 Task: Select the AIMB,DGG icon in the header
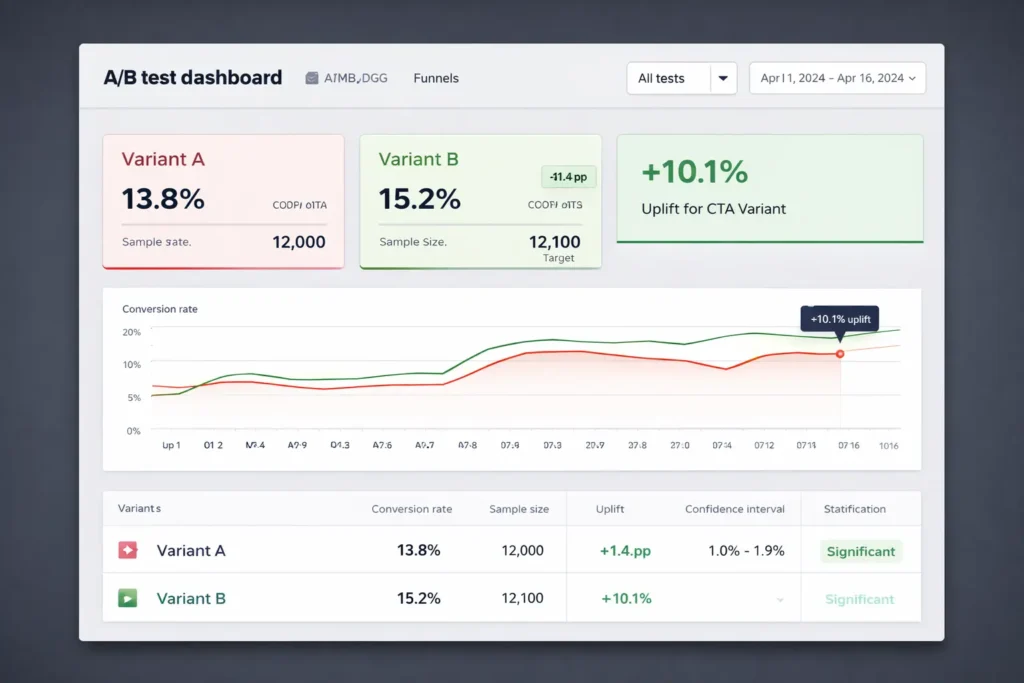click(x=311, y=77)
